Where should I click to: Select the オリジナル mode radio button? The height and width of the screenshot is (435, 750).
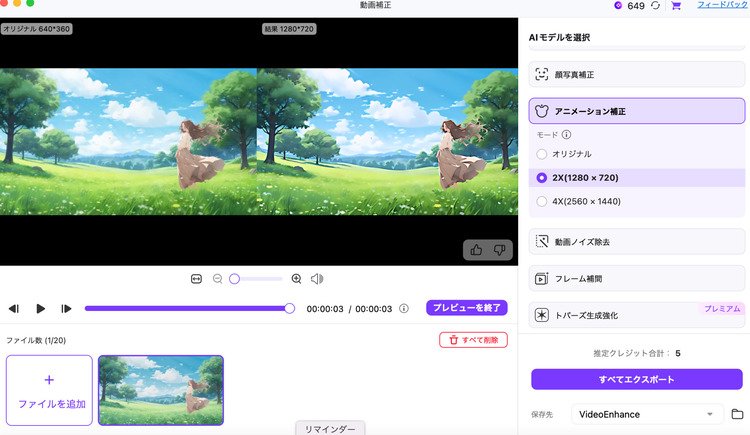click(542, 154)
